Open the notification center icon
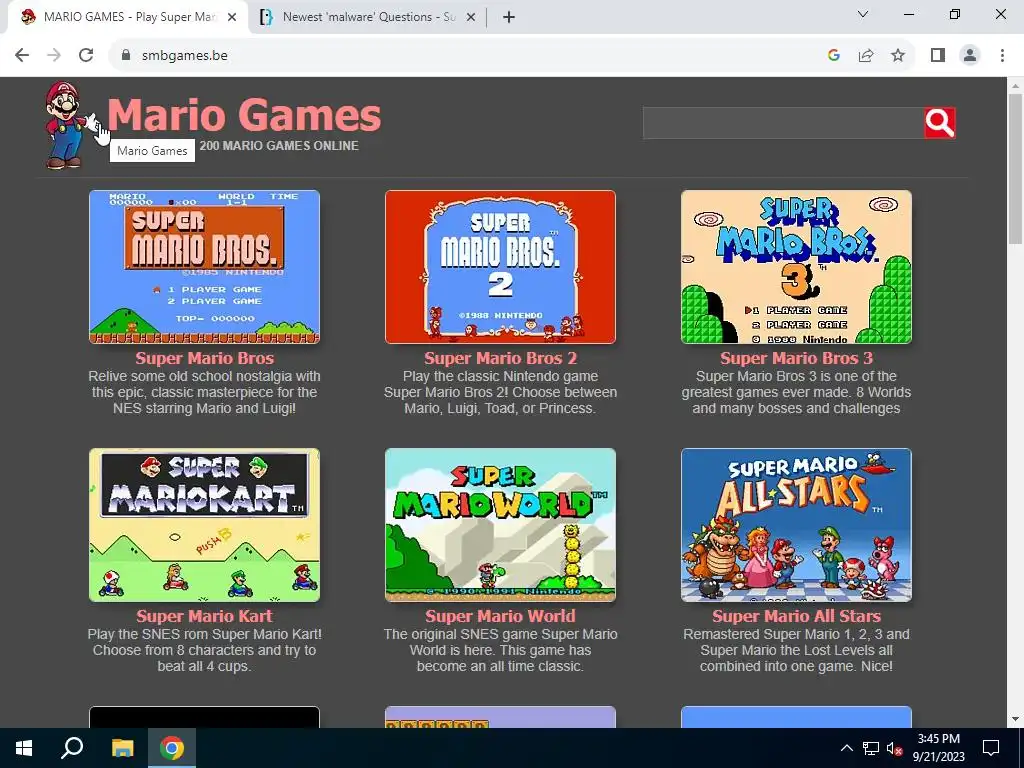 pyautogui.click(x=991, y=748)
